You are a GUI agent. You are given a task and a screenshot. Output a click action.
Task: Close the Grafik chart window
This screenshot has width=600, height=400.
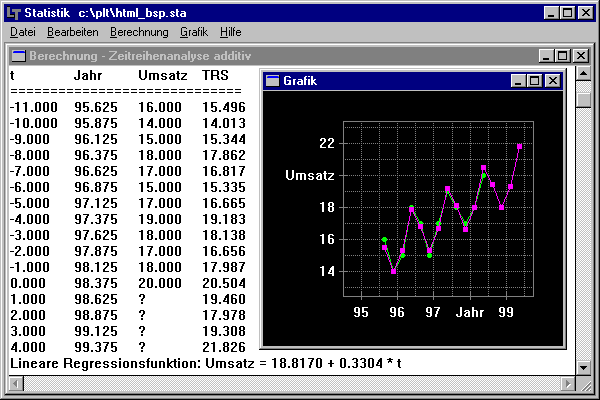552,81
